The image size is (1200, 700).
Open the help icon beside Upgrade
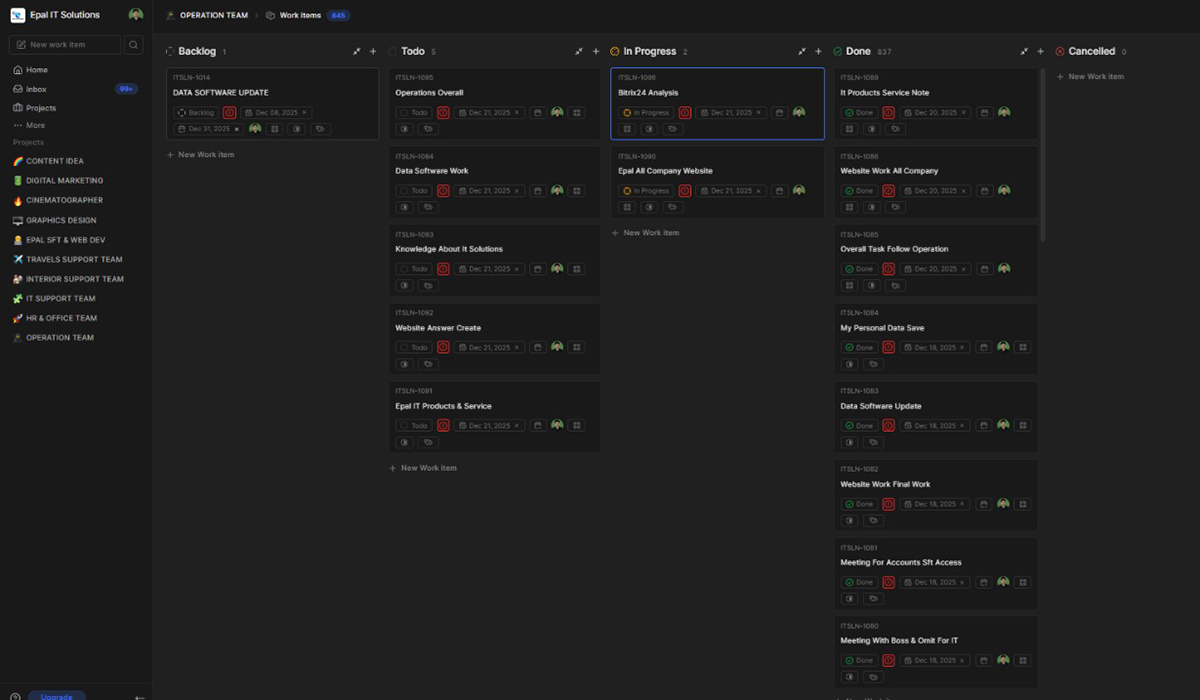[15, 696]
